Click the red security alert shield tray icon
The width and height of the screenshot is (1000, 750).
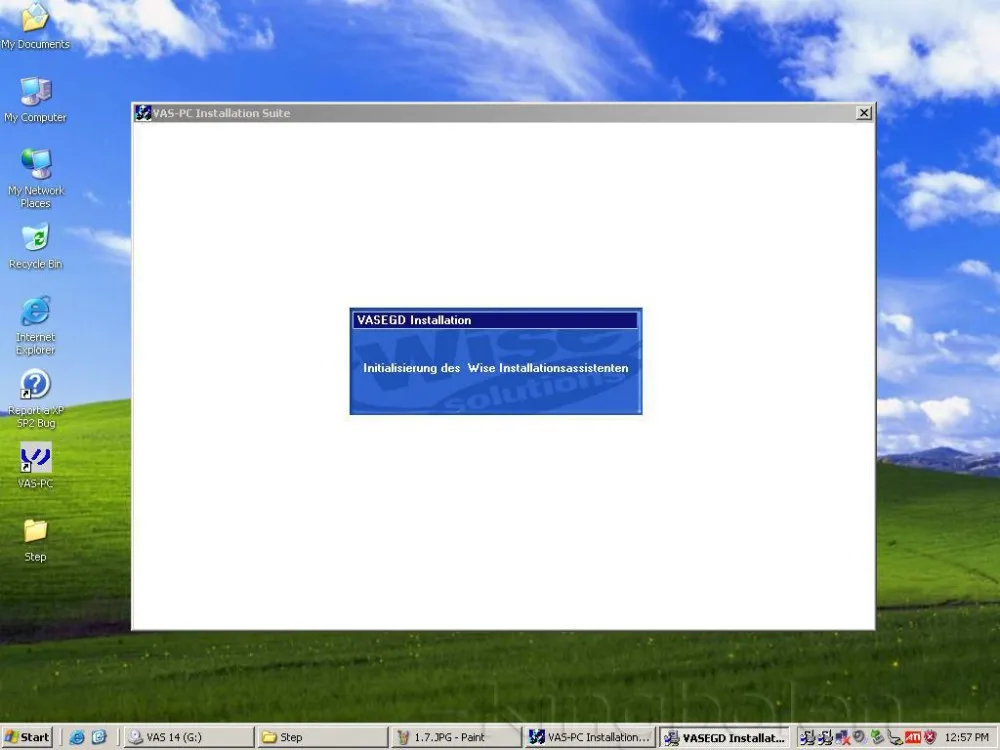click(x=930, y=737)
